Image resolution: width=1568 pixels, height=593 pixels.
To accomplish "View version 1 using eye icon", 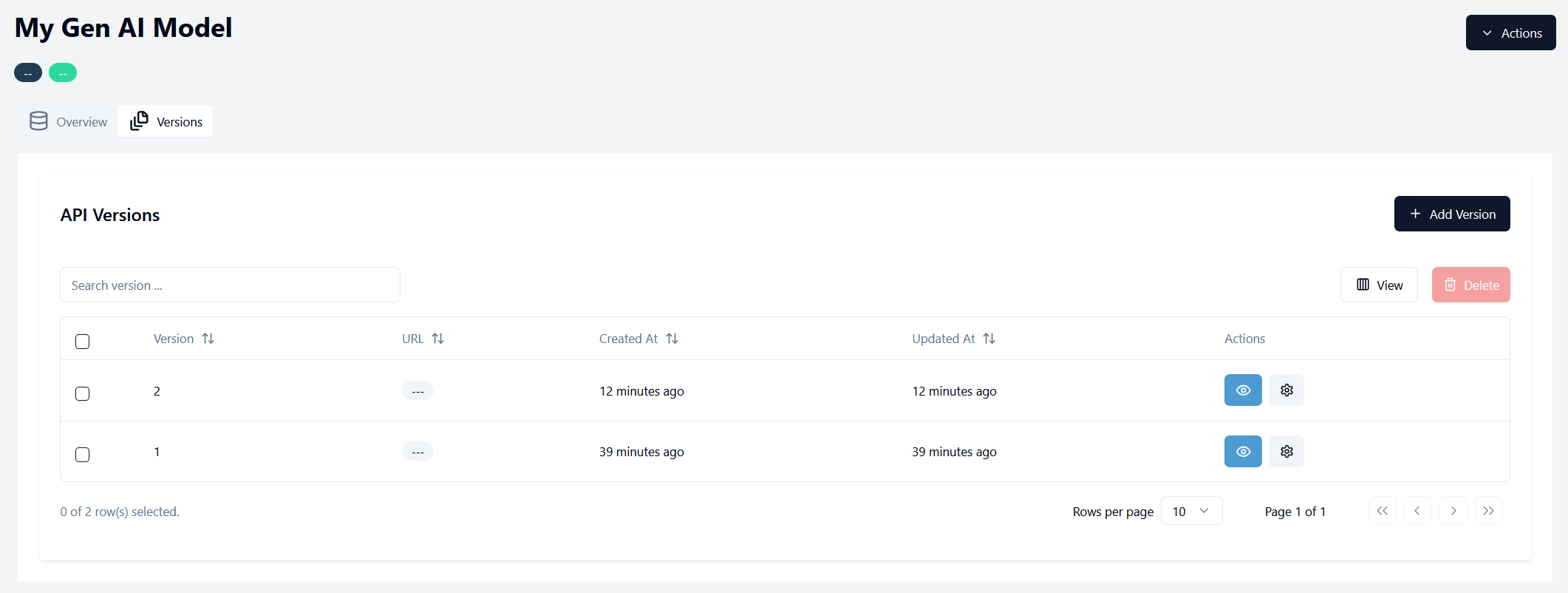I will click(1242, 452).
